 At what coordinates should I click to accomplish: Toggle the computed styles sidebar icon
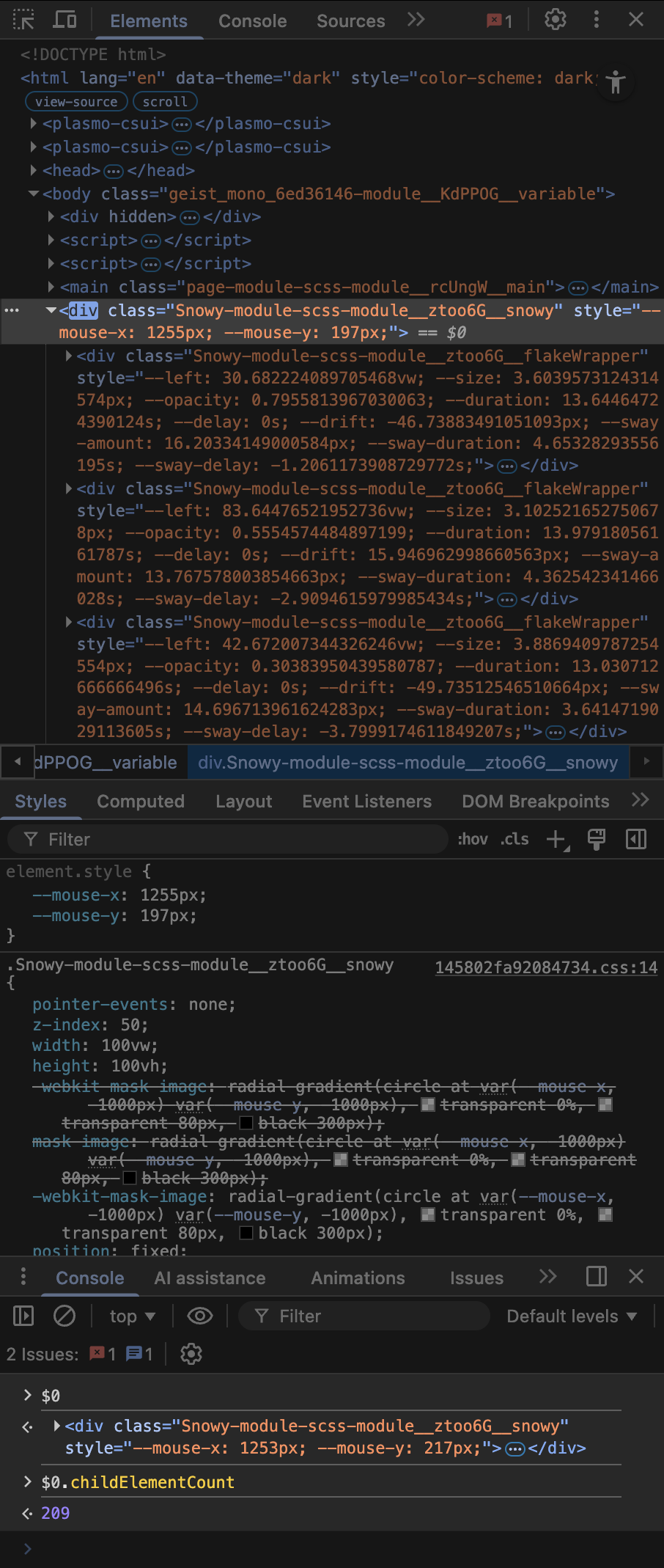(x=636, y=840)
